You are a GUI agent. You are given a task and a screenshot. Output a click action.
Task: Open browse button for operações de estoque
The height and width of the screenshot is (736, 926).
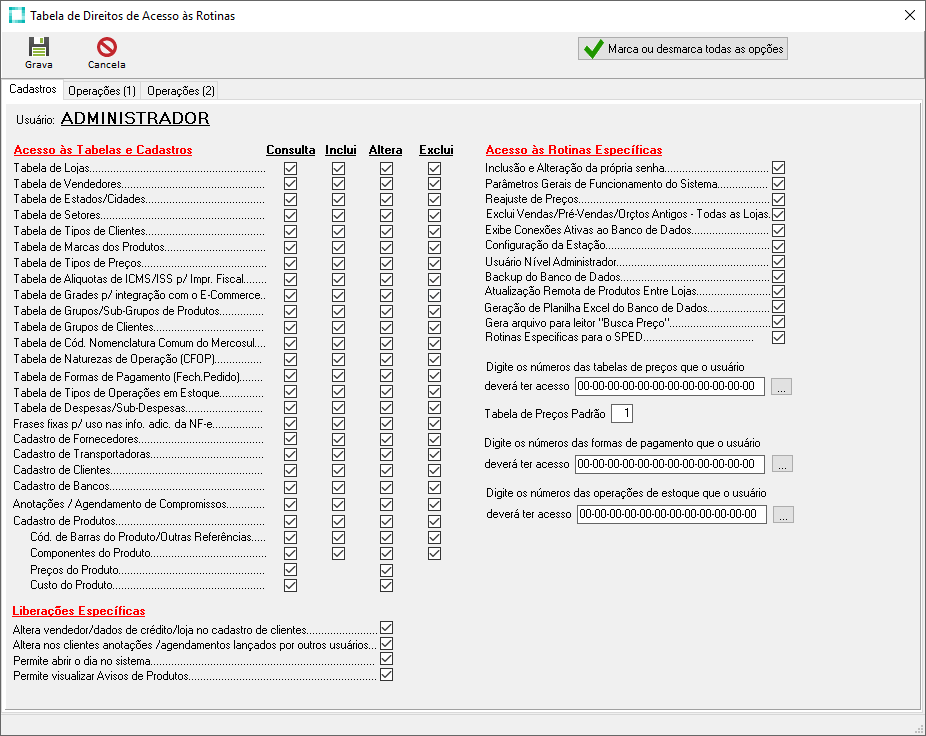coord(782,514)
